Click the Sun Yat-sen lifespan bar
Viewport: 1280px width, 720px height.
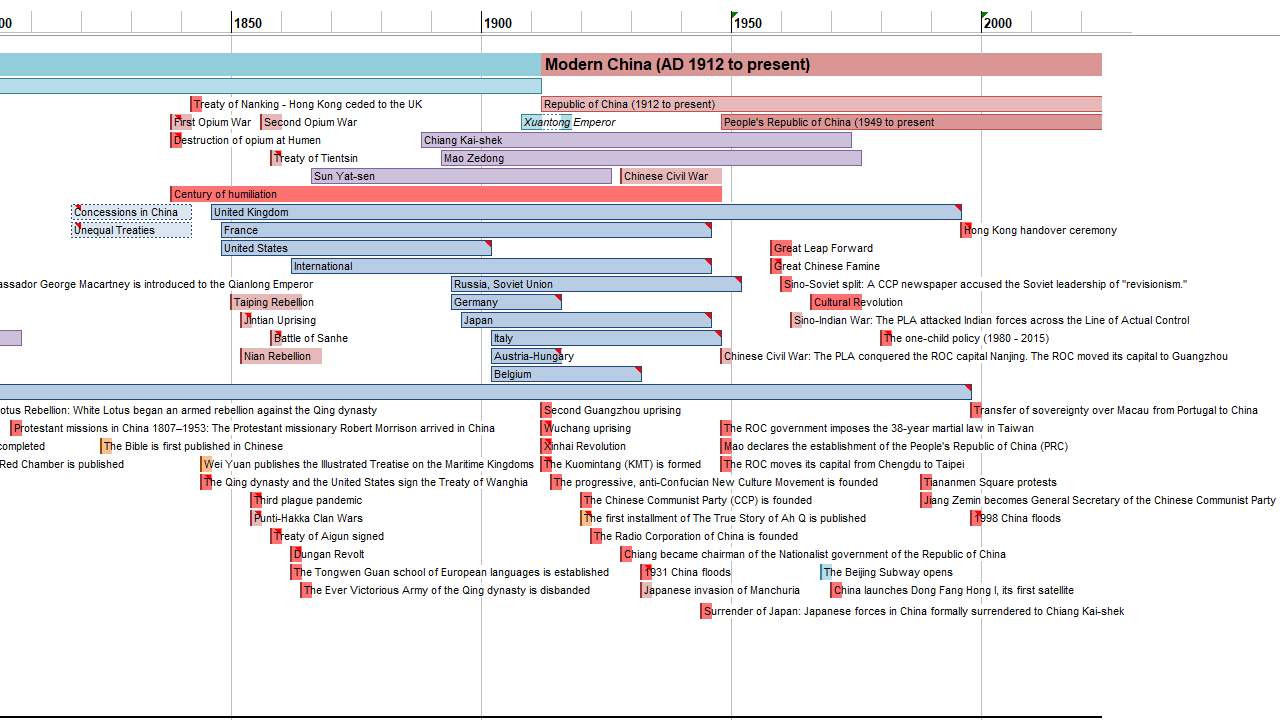[x=461, y=176]
